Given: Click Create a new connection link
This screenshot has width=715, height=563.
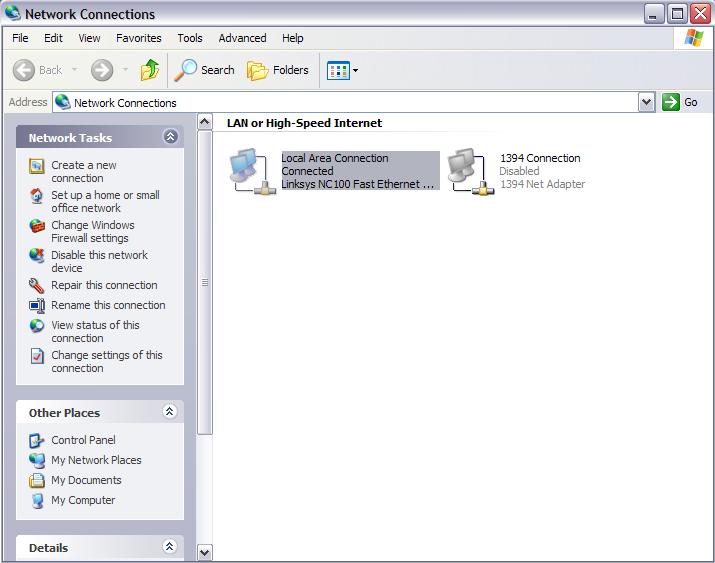Looking at the screenshot, I should (x=84, y=171).
